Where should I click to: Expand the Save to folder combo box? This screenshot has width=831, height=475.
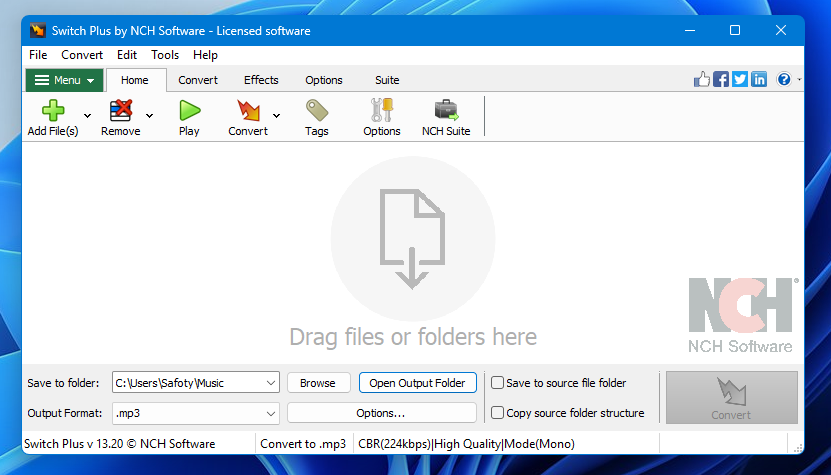[271, 383]
